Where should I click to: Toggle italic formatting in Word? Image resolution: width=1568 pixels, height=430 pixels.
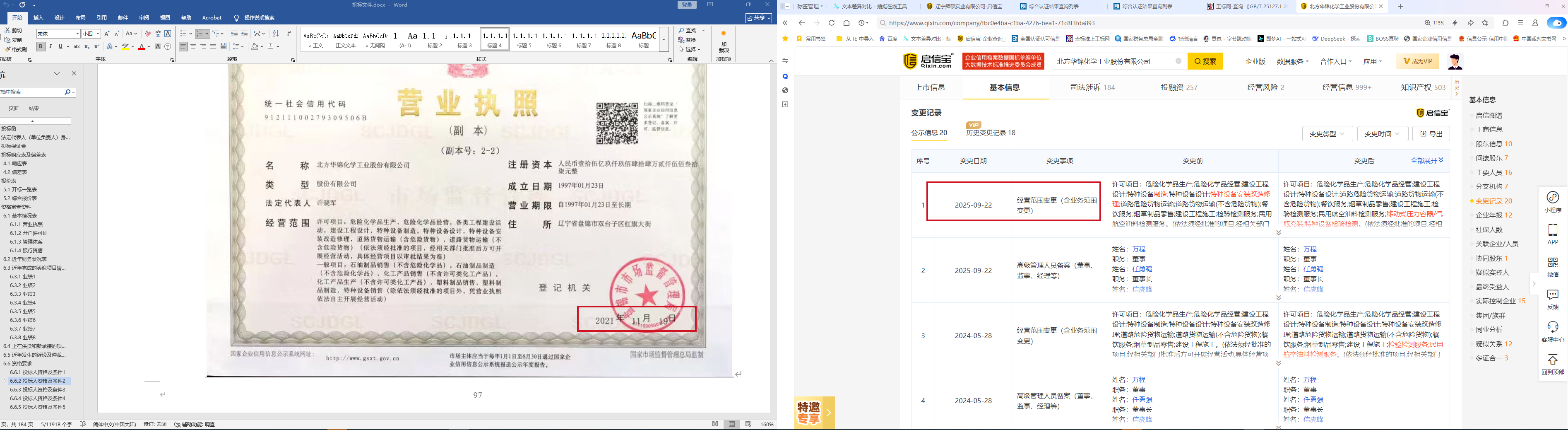(x=51, y=46)
